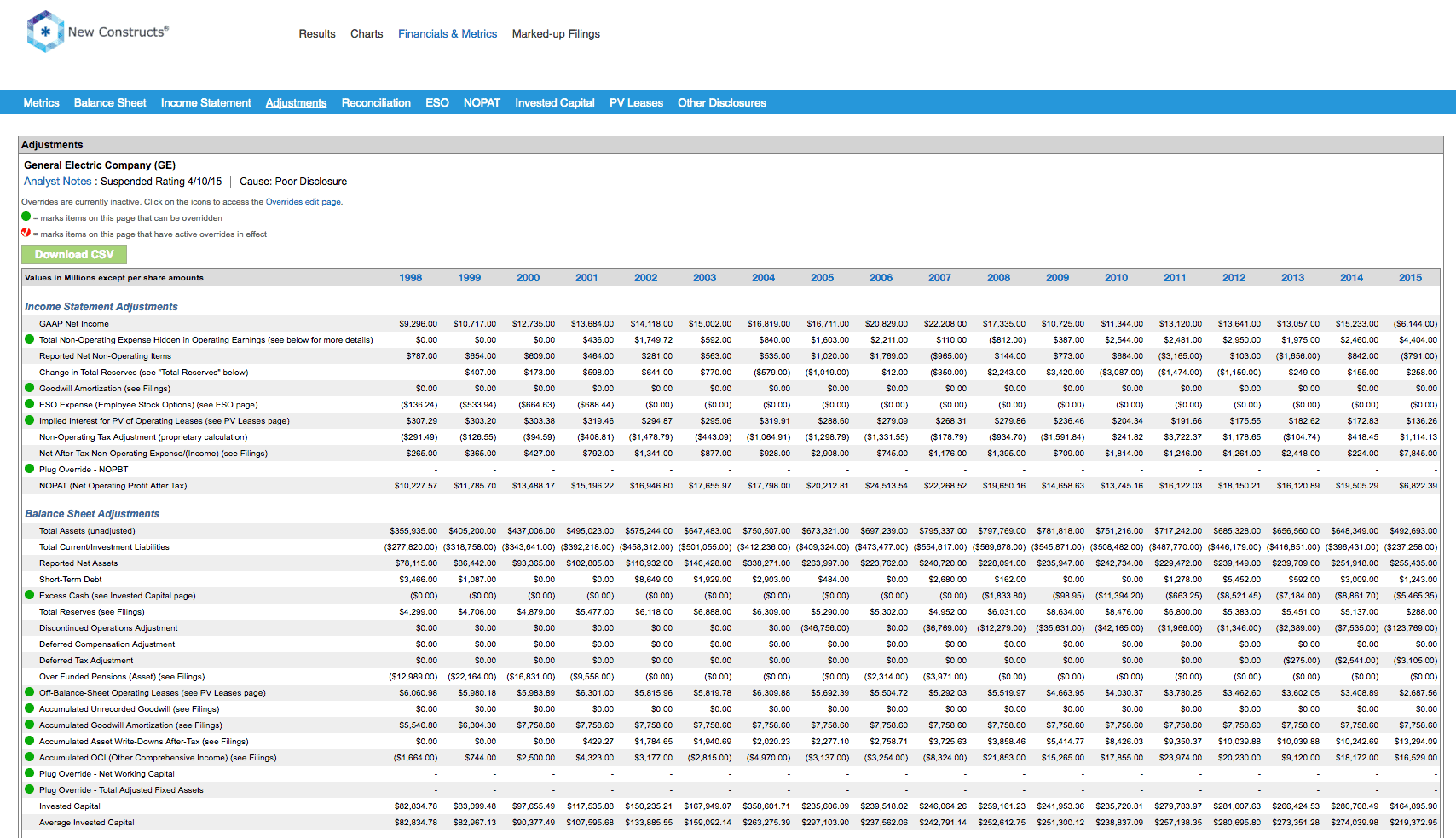This screenshot has height=838, width=1456.
Task: Click override icon beside Goodwill Amortization
Action: tap(30, 388)
